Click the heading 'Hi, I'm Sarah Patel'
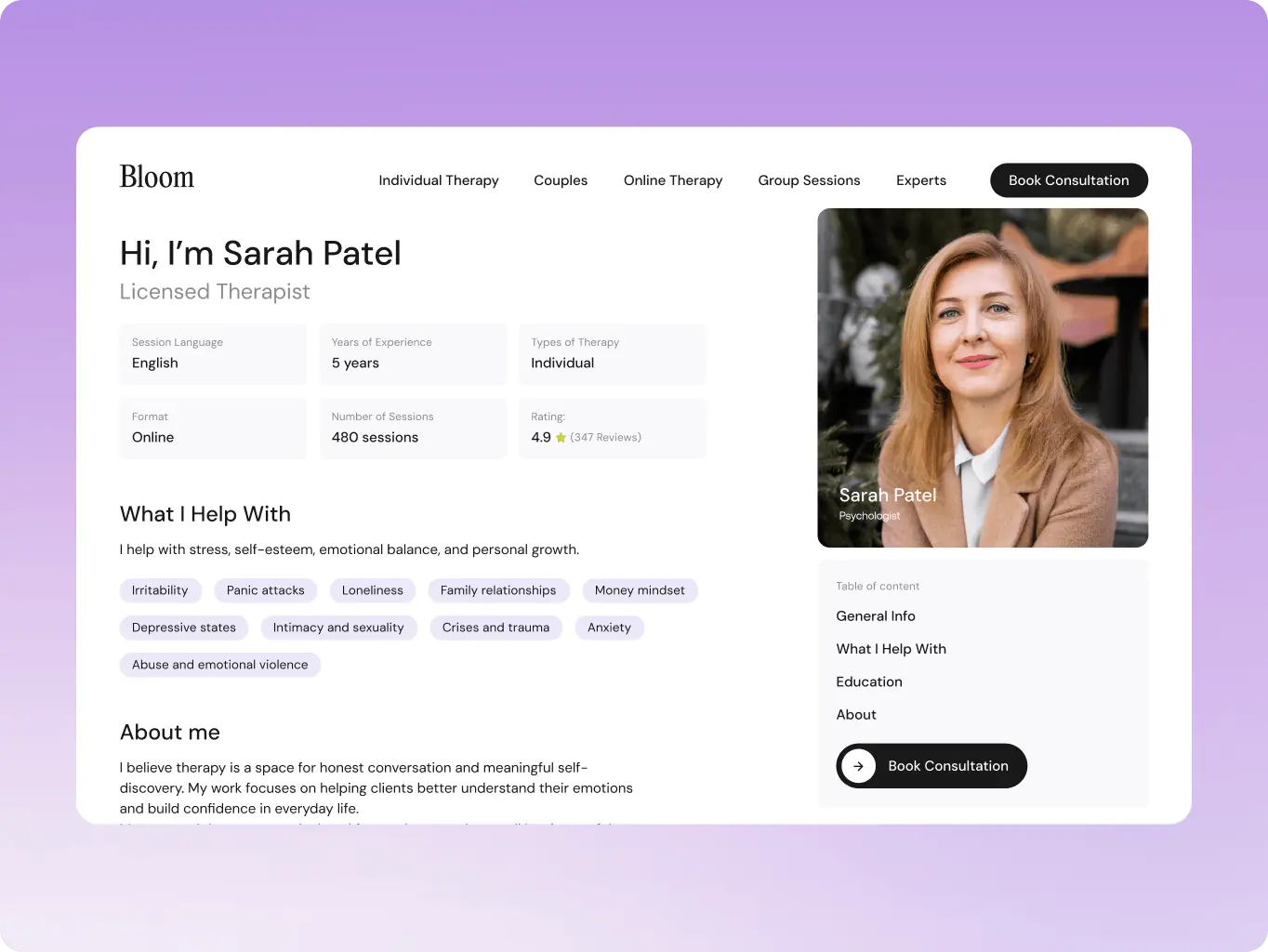The width and height of the screenshot is (1268, 952). (x=260, y=253)
